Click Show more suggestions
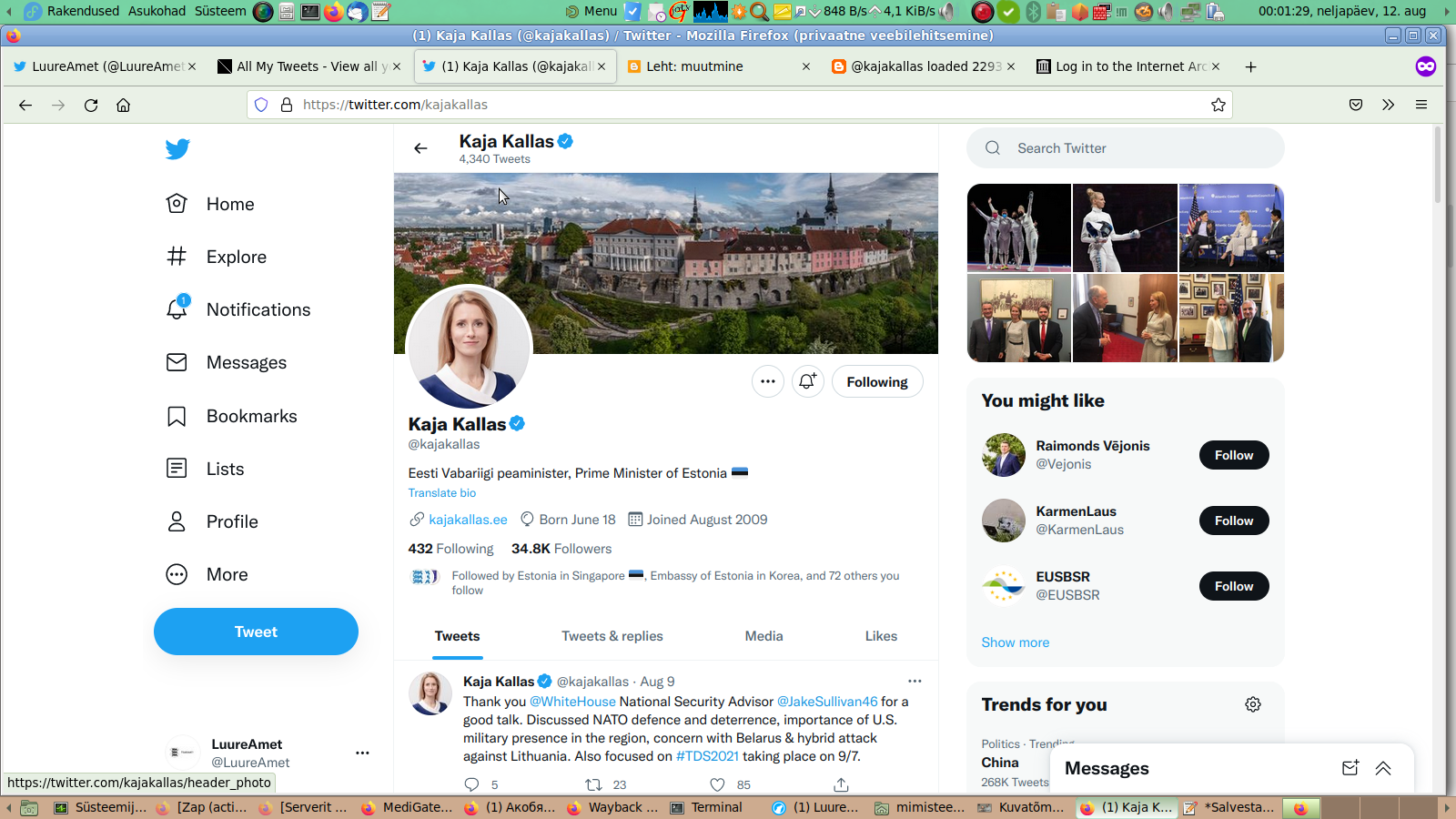 [1016, 642]
